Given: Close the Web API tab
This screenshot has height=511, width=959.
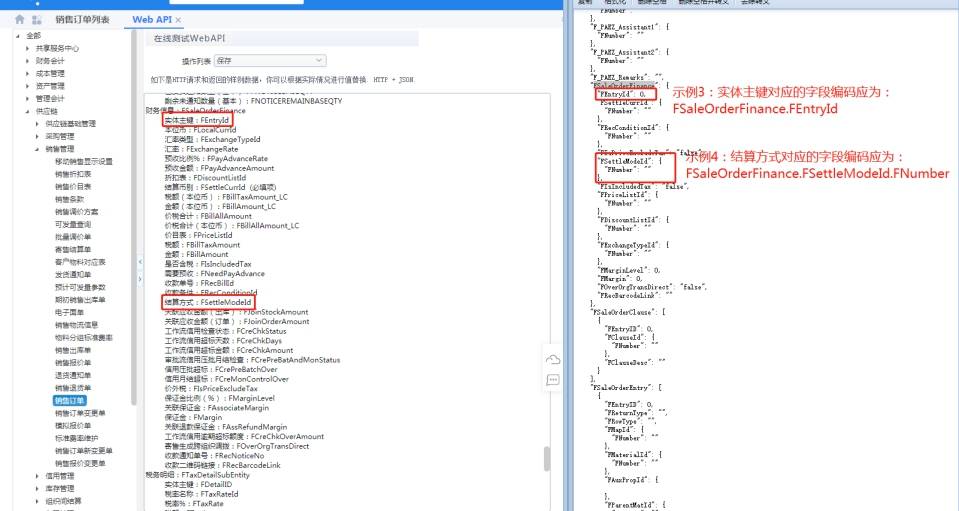Looking at the screenshot, I should click(178, 20).
